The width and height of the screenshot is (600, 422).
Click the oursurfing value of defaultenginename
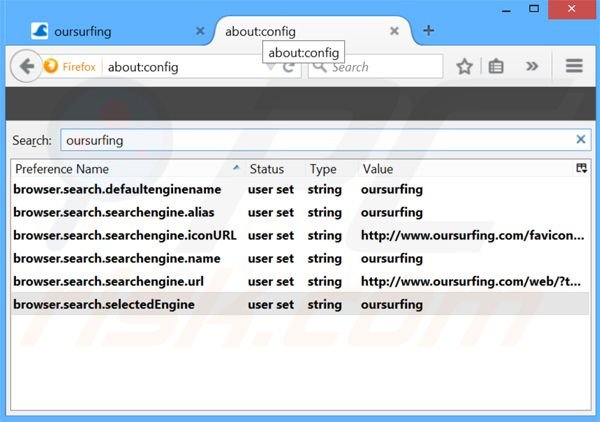392,189
